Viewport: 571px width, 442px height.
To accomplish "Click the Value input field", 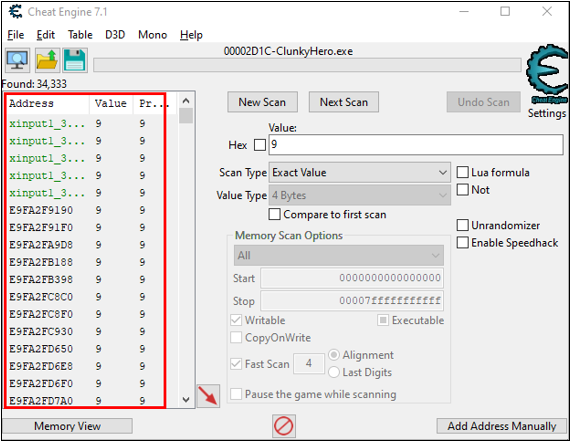I will [x=416, y=145].
